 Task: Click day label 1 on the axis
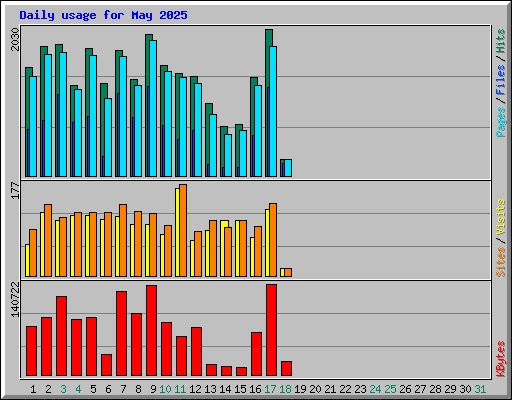(33, 389)
